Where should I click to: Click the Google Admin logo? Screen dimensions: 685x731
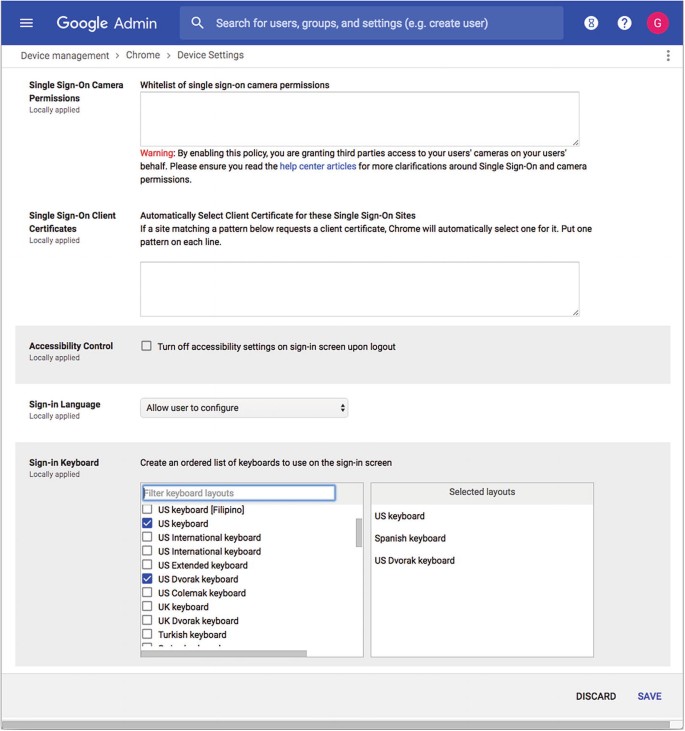(107, 23)
